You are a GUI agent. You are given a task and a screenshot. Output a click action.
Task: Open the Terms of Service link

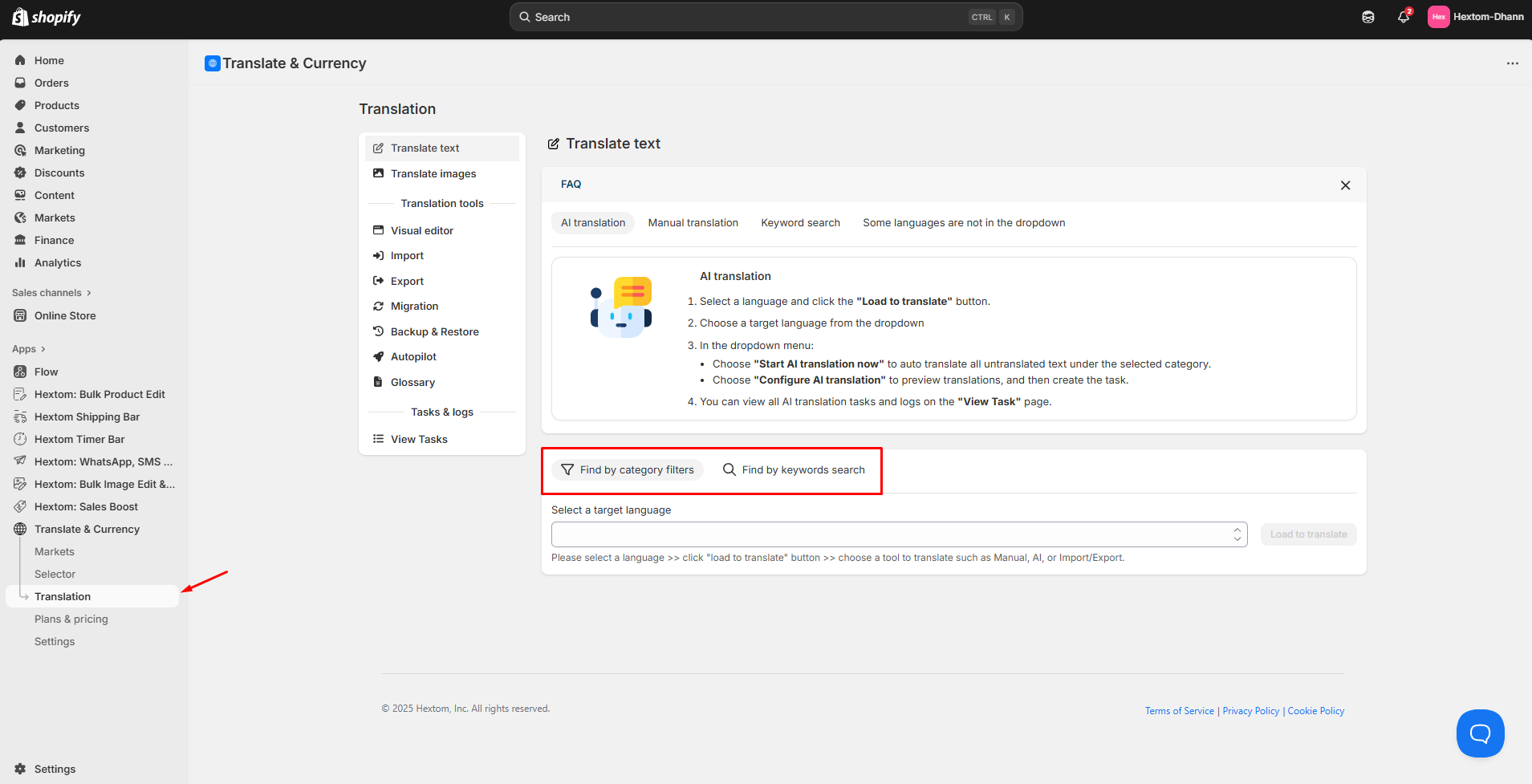click(x=1180, y=711)
